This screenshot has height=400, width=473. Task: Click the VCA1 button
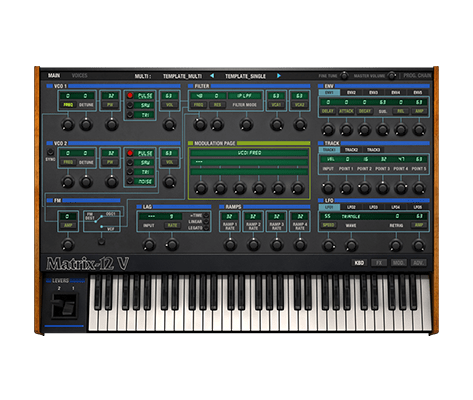(276, 105)
